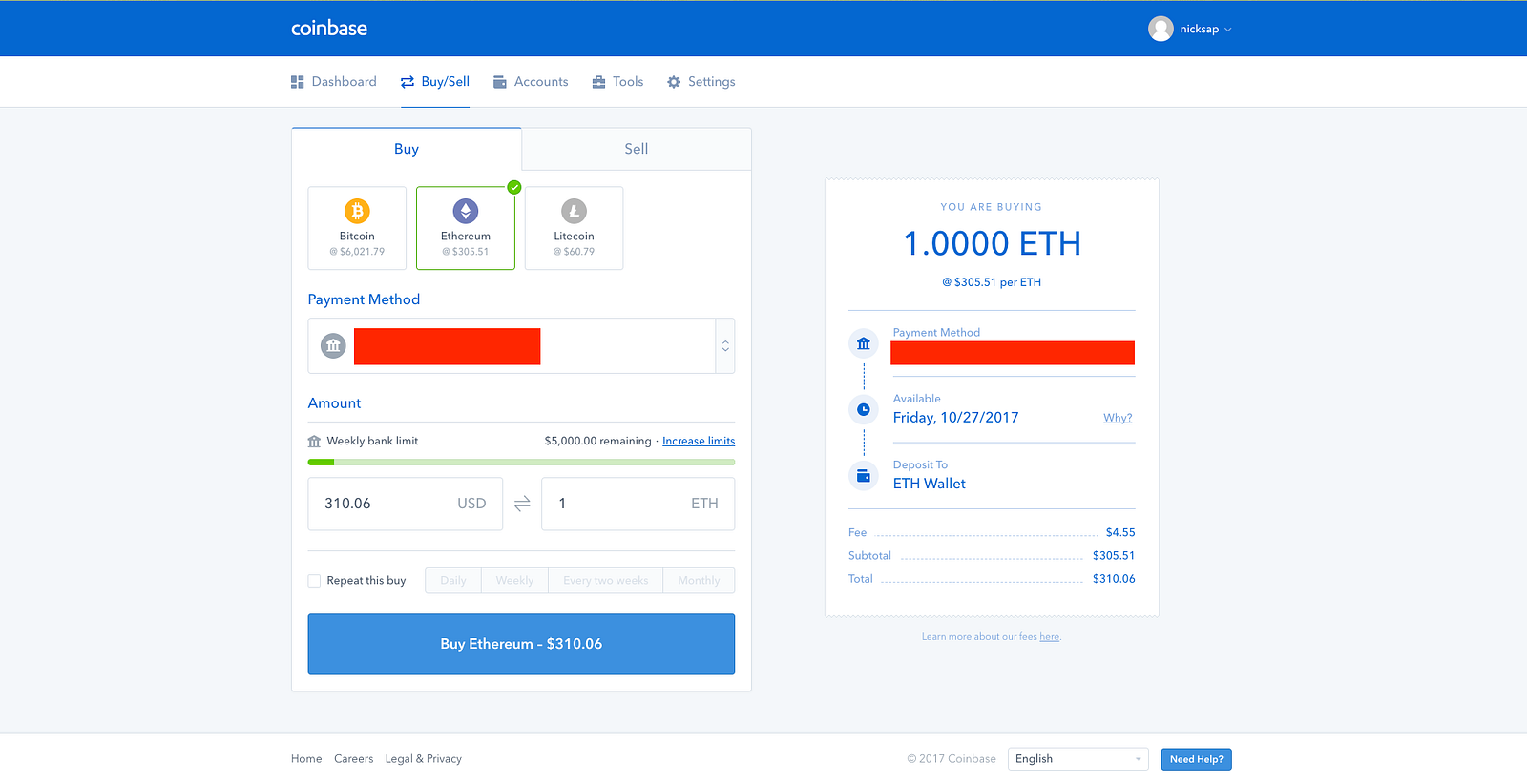1527x784 pixels.
Task: Click the Fee value $4.55
Action: [x=1120, y=533]
